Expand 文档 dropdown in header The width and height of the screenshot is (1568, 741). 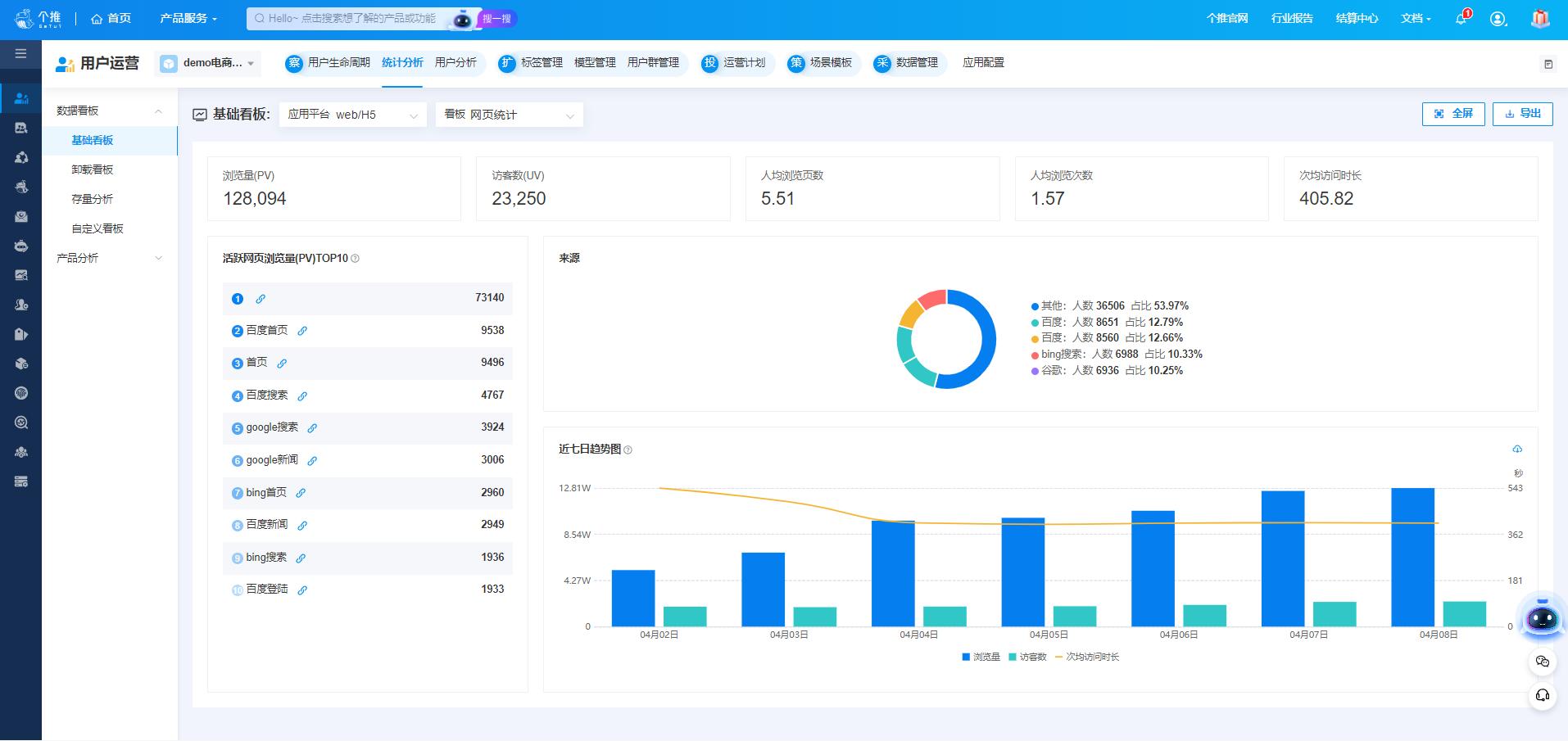1416,18
